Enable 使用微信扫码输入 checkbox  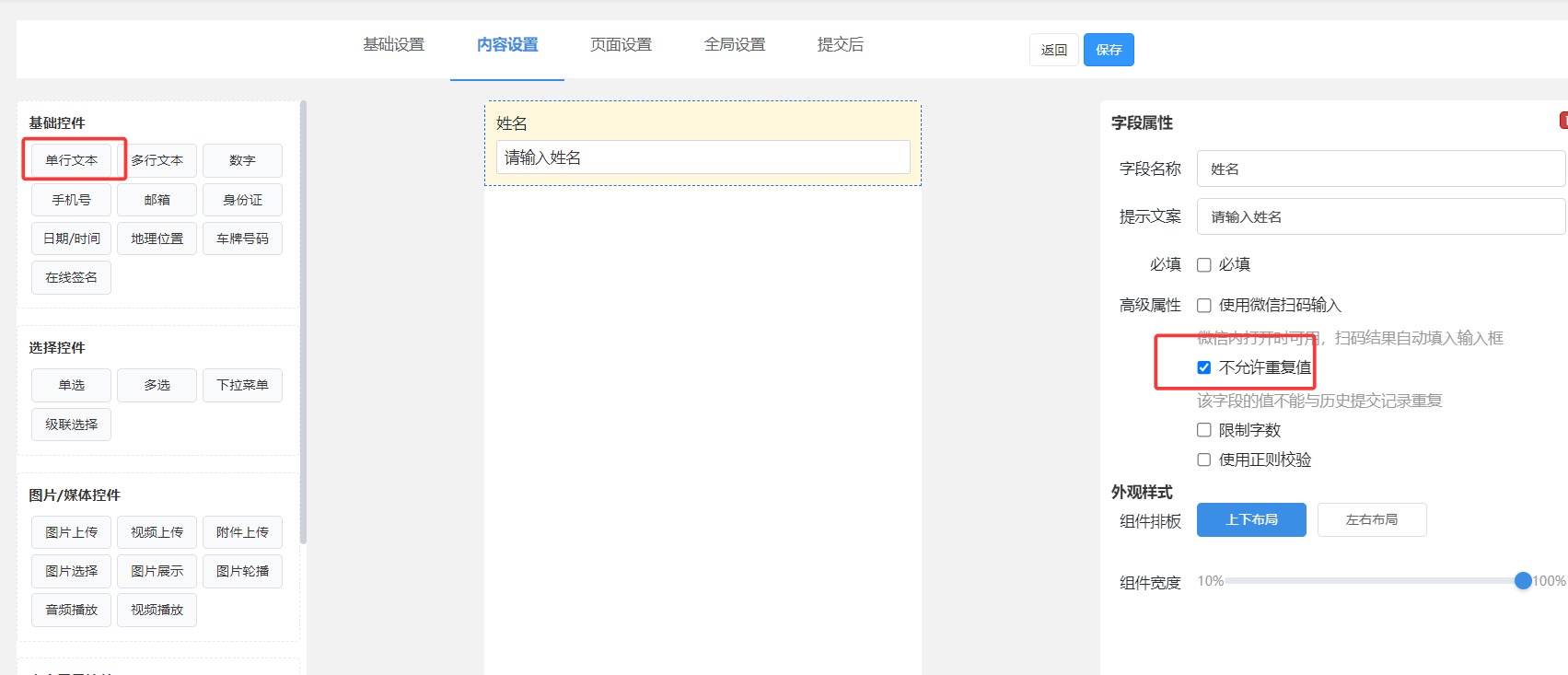coord(1203,306)
